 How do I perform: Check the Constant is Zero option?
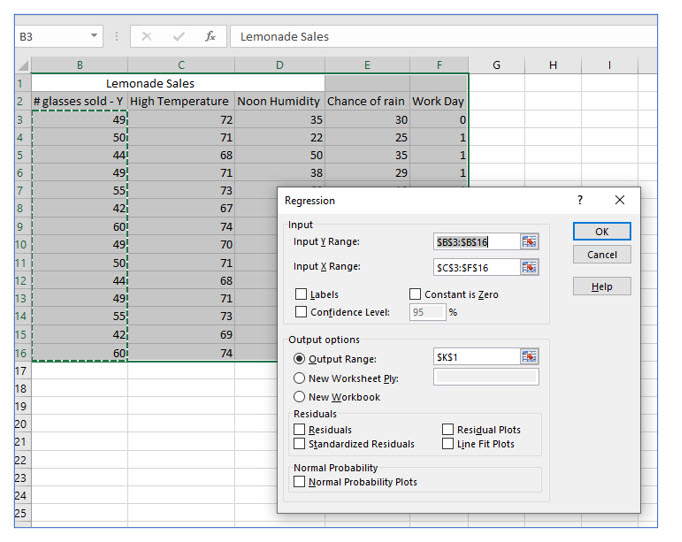coord(415,294)
